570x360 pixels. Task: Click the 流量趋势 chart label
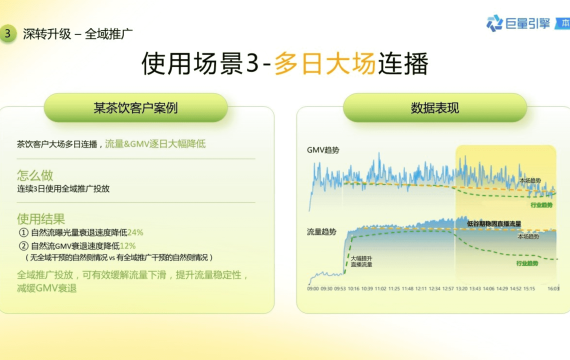coord(321,232)
